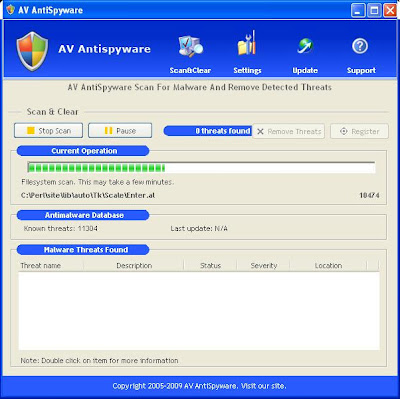Click the Current Operation section header
Image resolution: width=400 pixels, height=399 pixels.
83,151
